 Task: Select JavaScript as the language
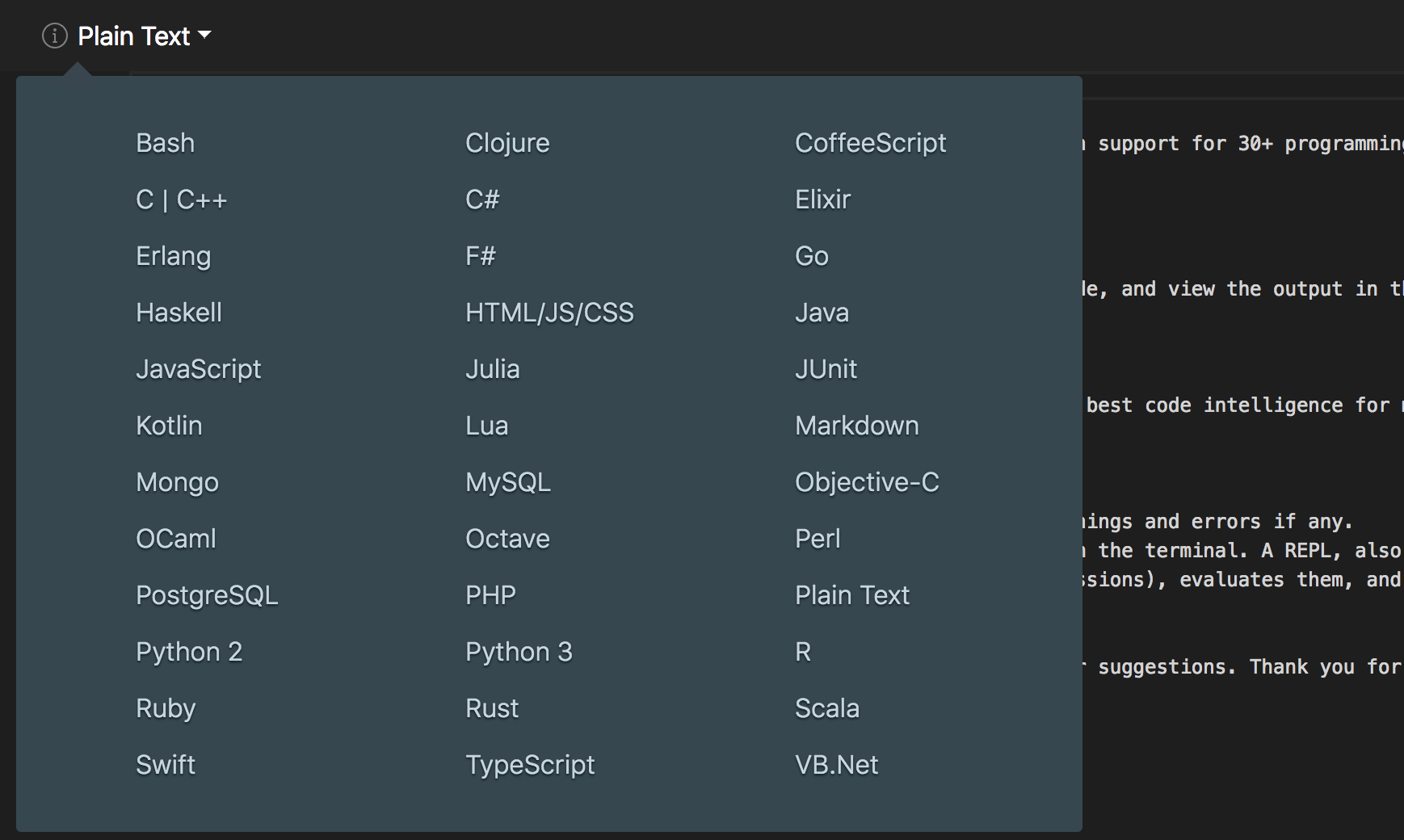(199, 368)
